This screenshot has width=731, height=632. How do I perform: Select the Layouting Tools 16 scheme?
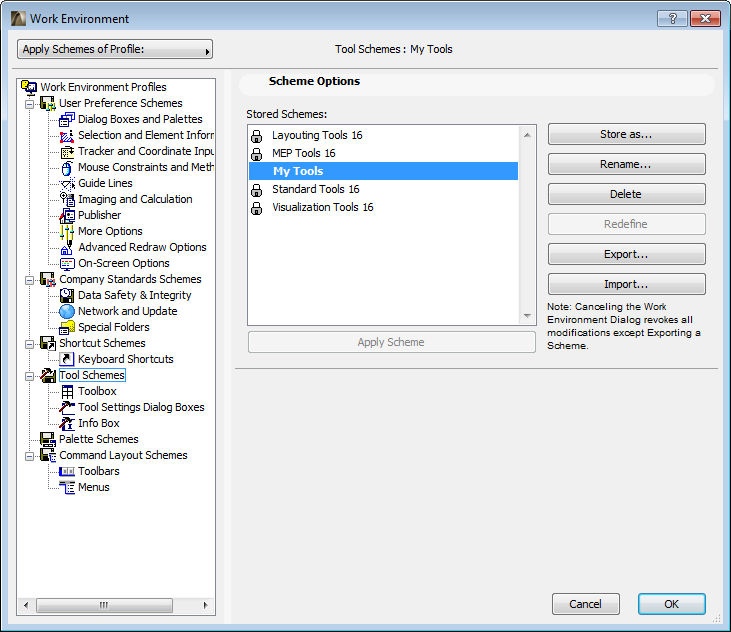click(383, 135)
